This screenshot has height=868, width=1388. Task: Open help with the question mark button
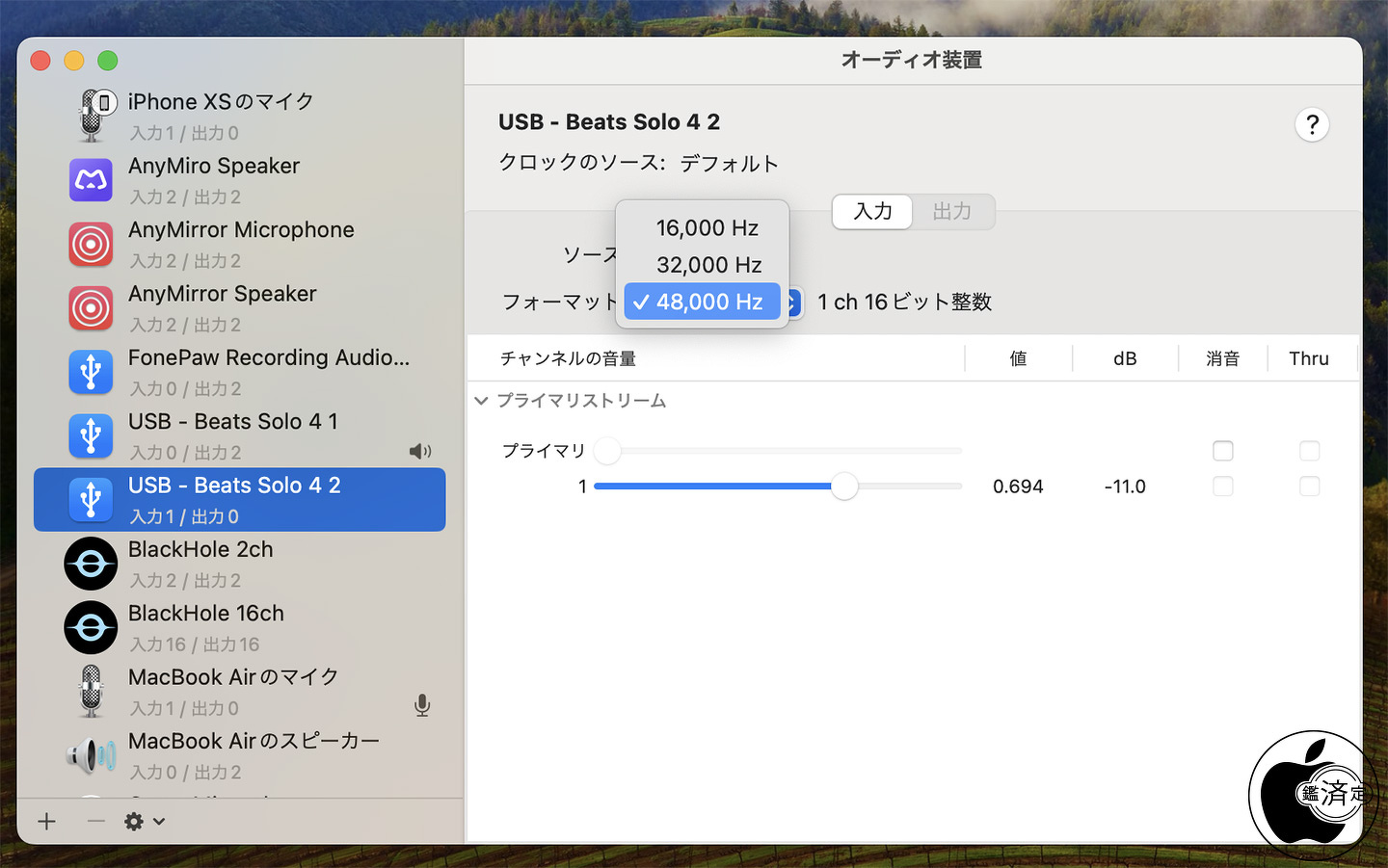point(1312,124)
